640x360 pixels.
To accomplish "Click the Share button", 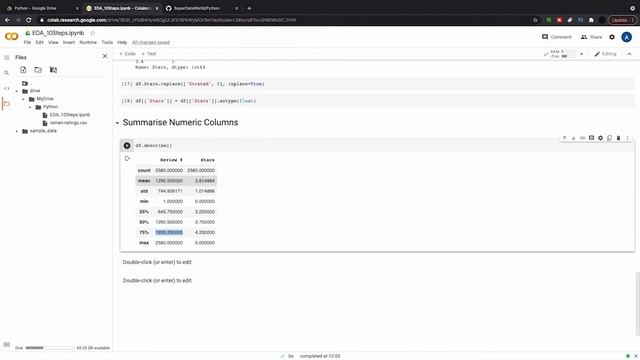I will coord(591,37).
